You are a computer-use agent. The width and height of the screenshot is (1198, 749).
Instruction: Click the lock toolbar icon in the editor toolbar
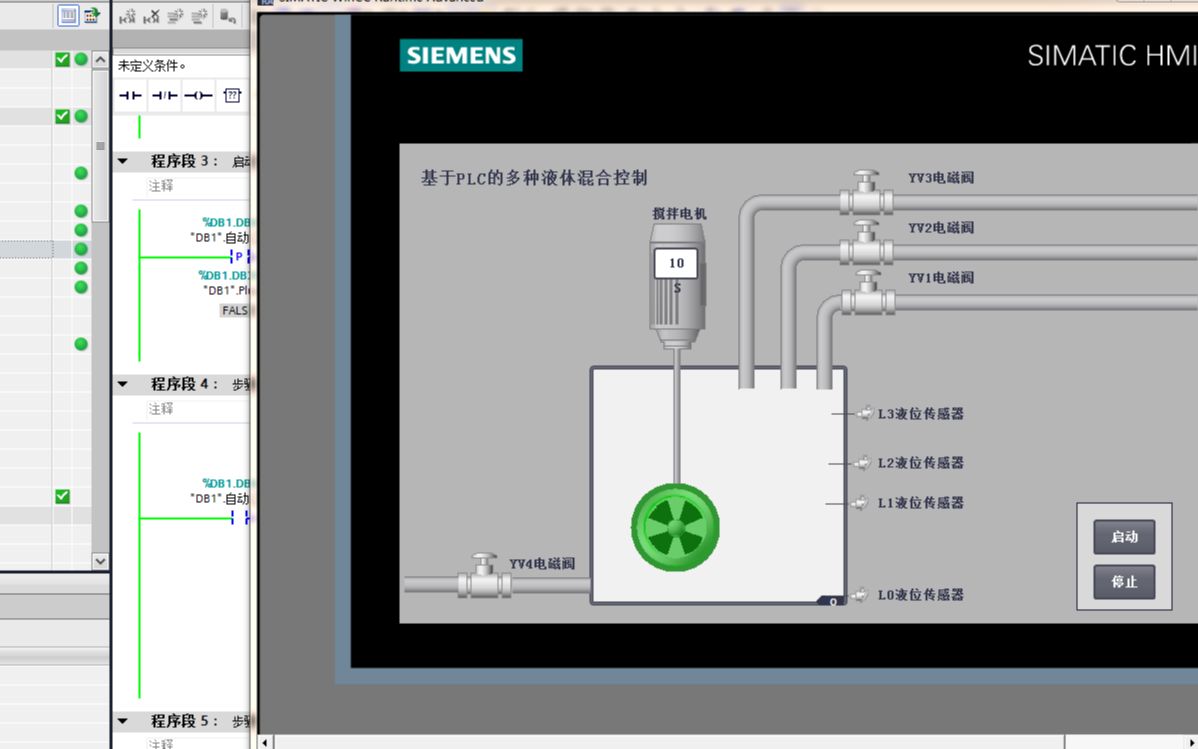coord(226,16)
